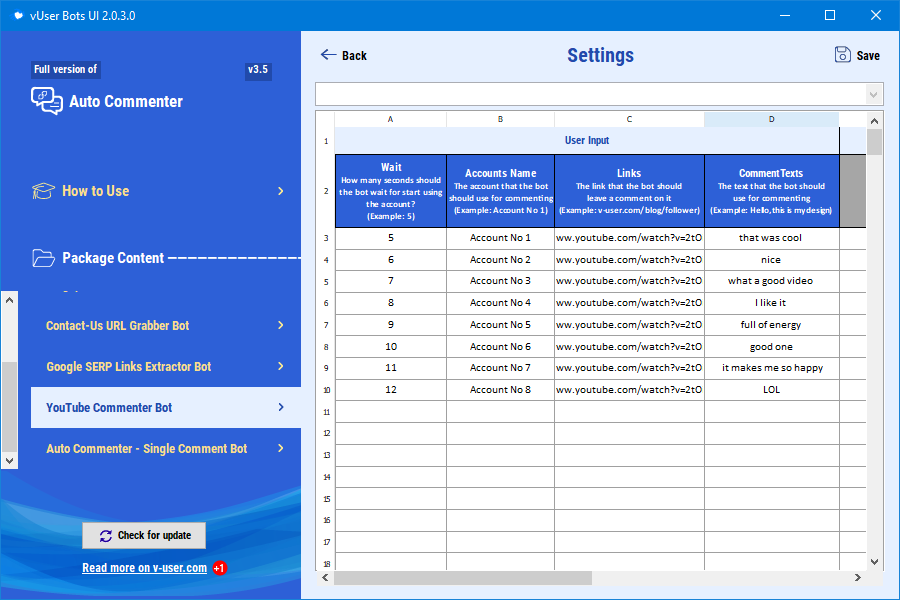Click the spreadsheet vertical scroll up arrow

click(874, 121)
